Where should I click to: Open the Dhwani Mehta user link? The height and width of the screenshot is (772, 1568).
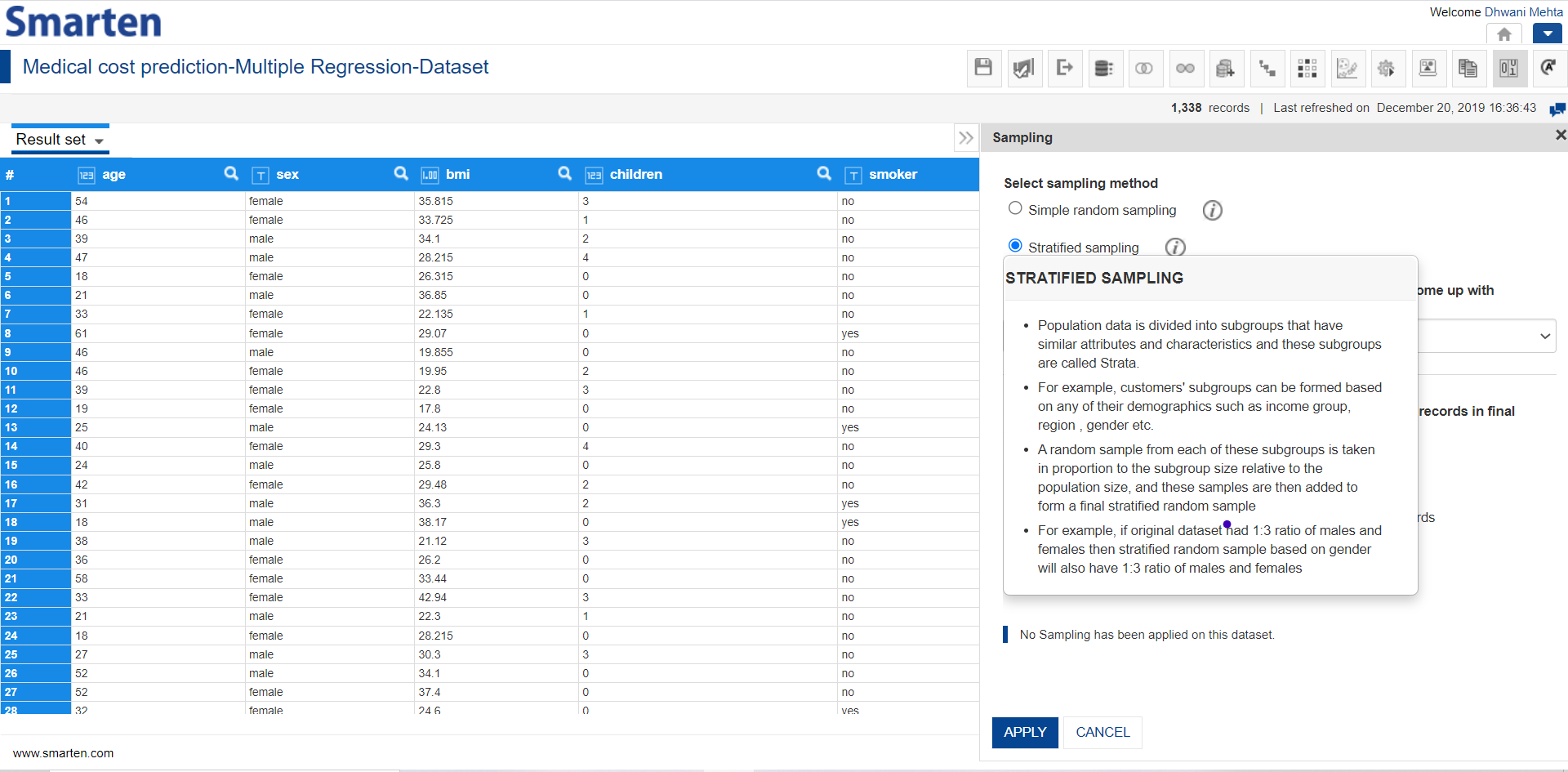tap(1524, 12)
